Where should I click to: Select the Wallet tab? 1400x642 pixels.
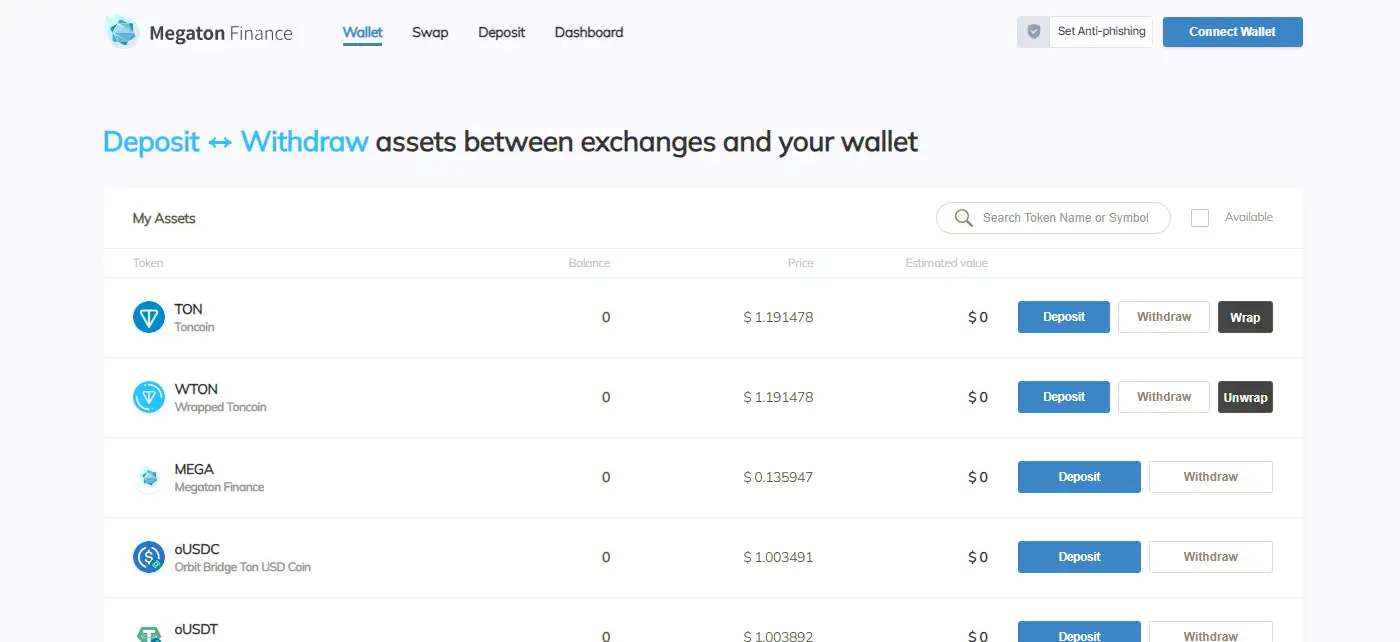pos(362,32)
